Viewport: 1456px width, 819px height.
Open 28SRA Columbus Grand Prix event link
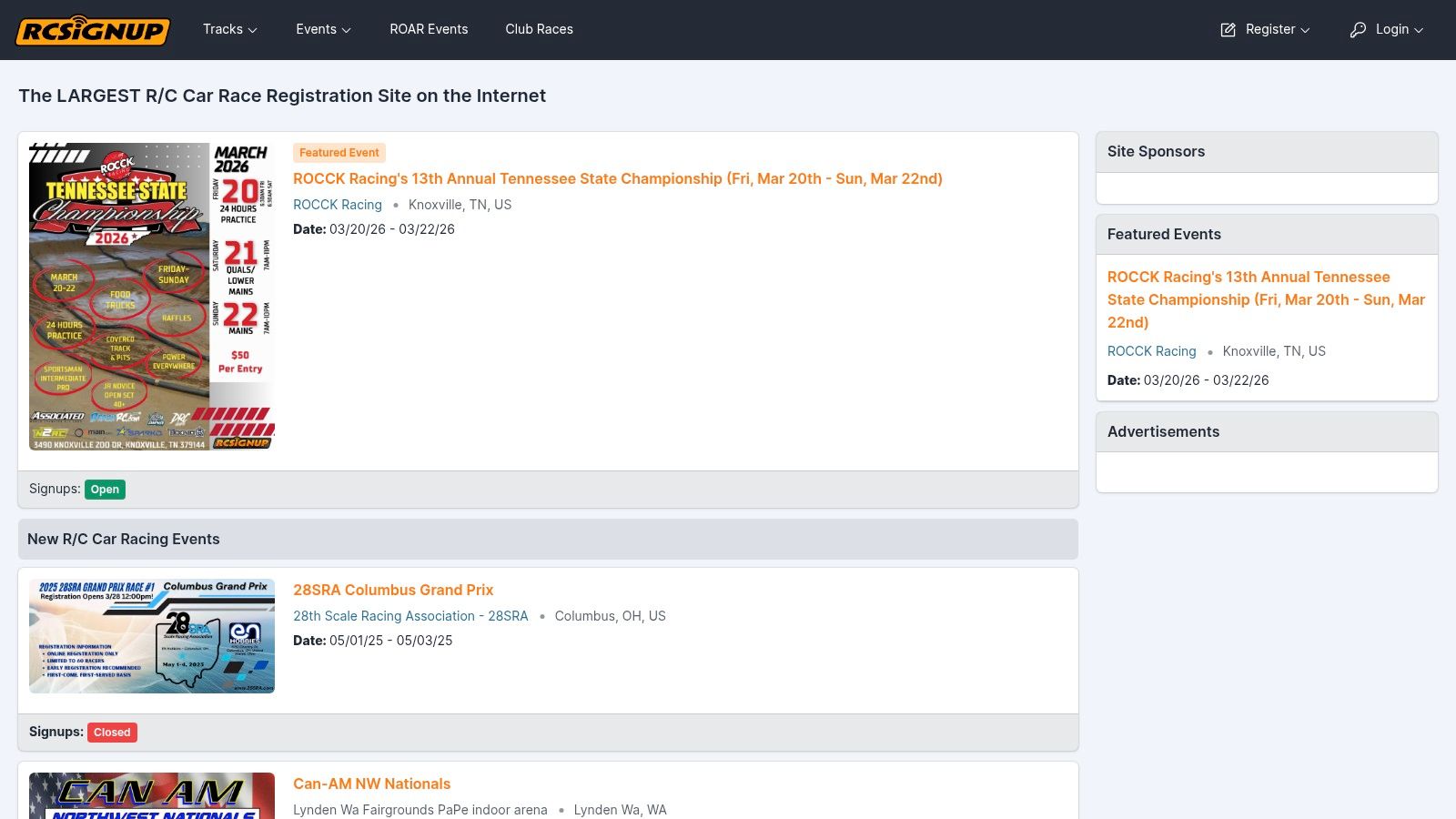coord(393,590)
